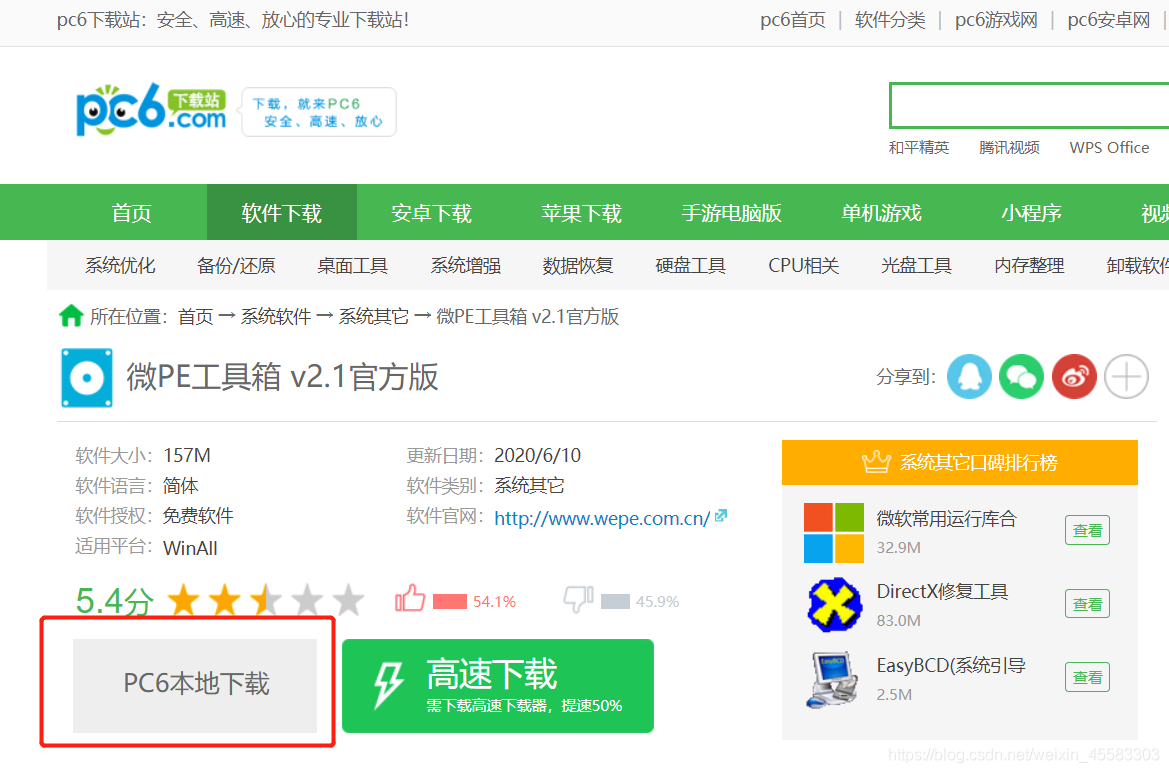Click the green home breadcrumb icon
Image resolution: width=1169 pixels, height=773 pixels.
pyautogui.click(x=71, y=316)
